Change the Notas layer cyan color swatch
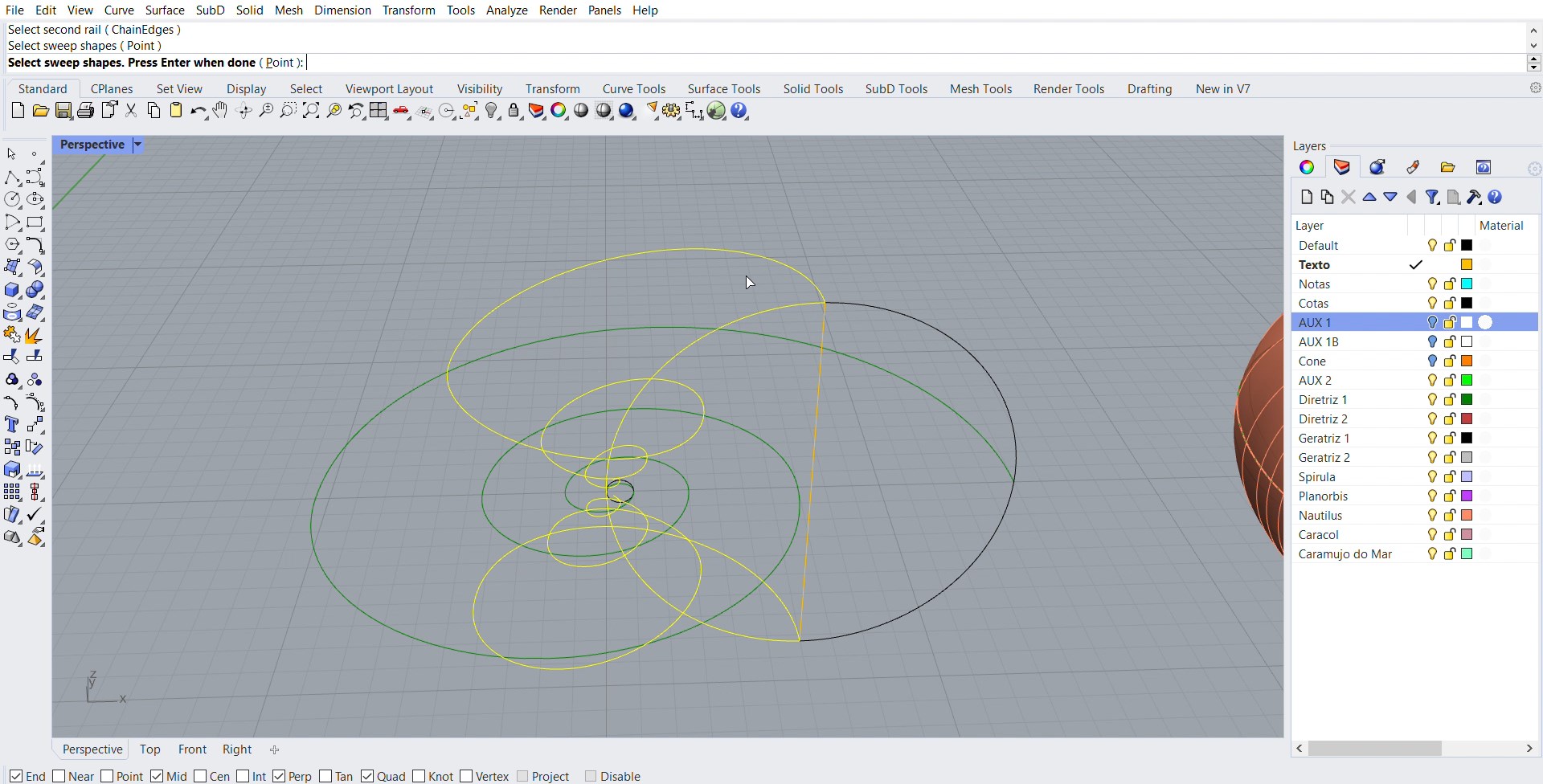This screenshot has width=1543, height=784. (1467, 284)
